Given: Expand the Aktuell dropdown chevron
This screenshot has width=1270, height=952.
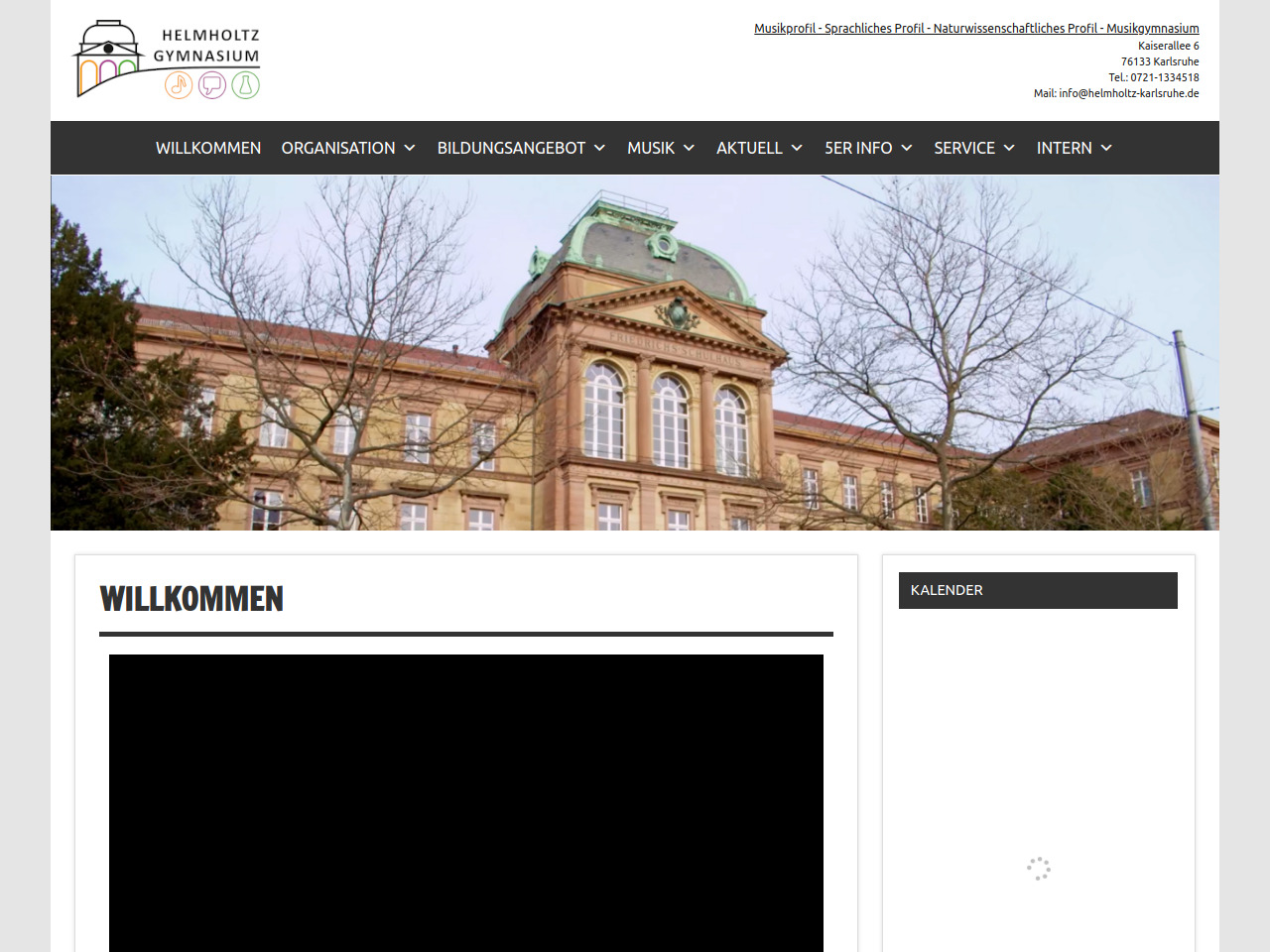Looking at the screenshot, I should 797,148.
